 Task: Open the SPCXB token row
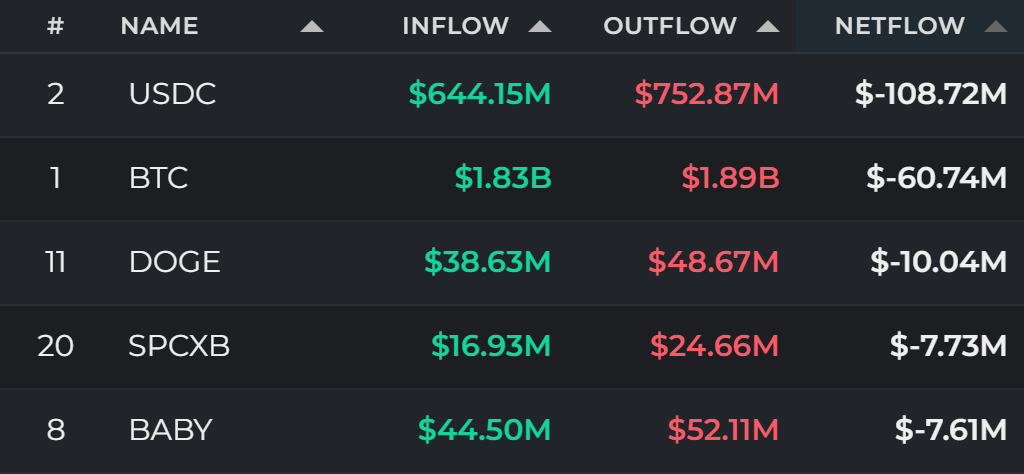coord(512,346)
